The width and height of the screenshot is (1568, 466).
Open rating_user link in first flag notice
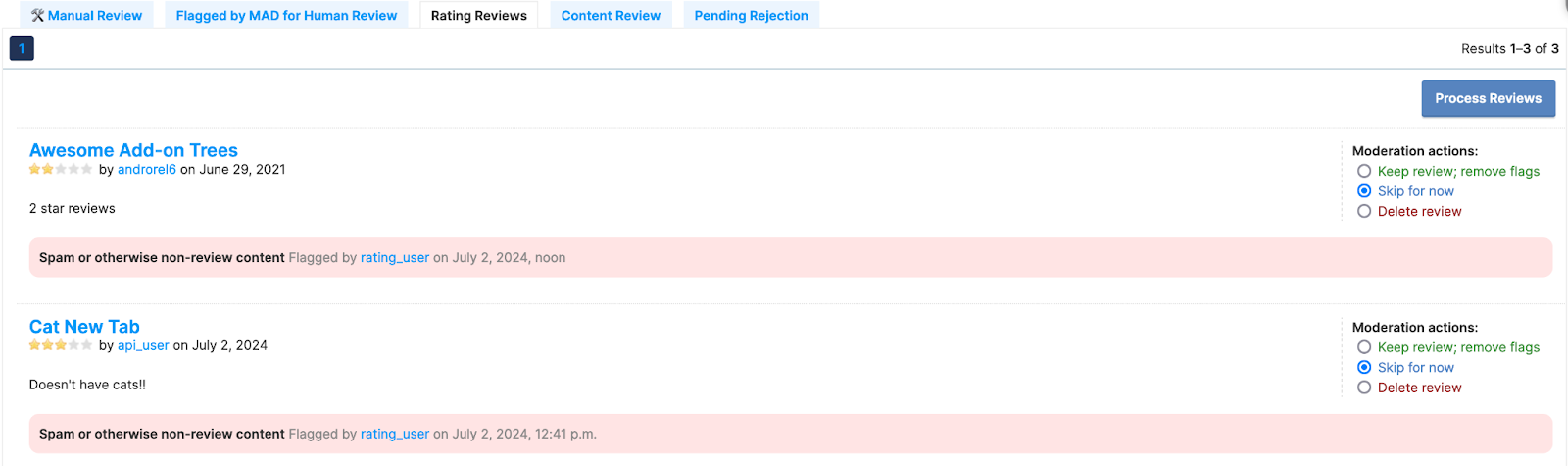[x=395, y=257]
